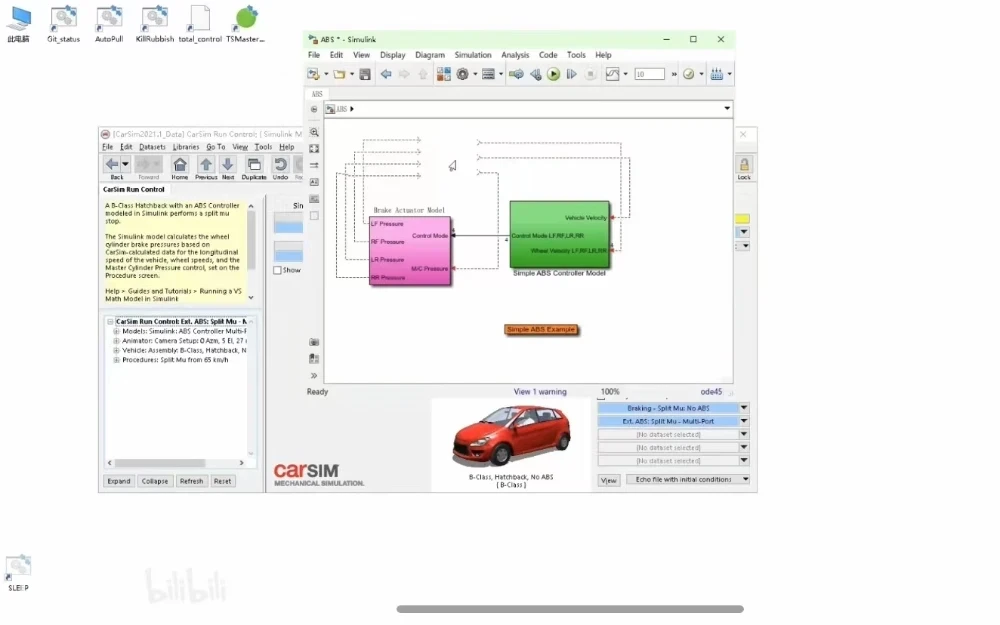Click the Refresh button
Viewport: 1000px width, 625px height.
(x=191, y=482)
